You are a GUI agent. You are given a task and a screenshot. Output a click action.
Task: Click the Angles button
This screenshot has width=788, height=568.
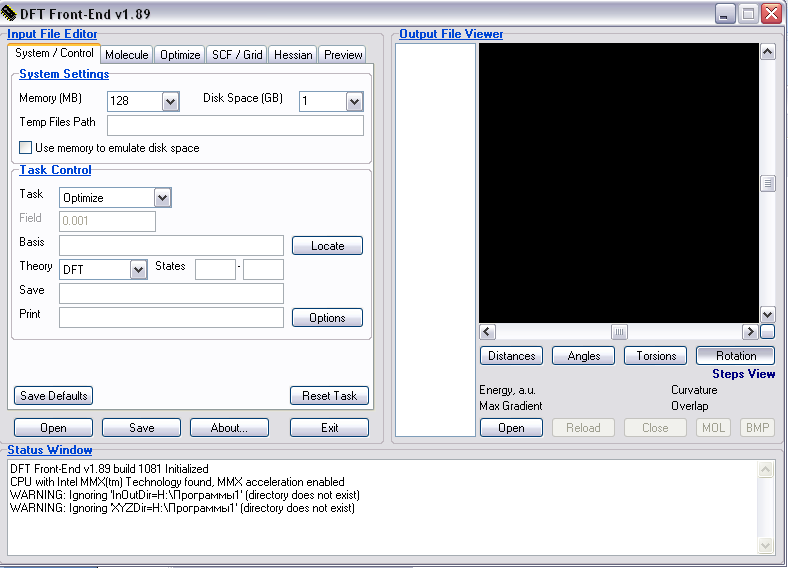[x=583, y=356]
